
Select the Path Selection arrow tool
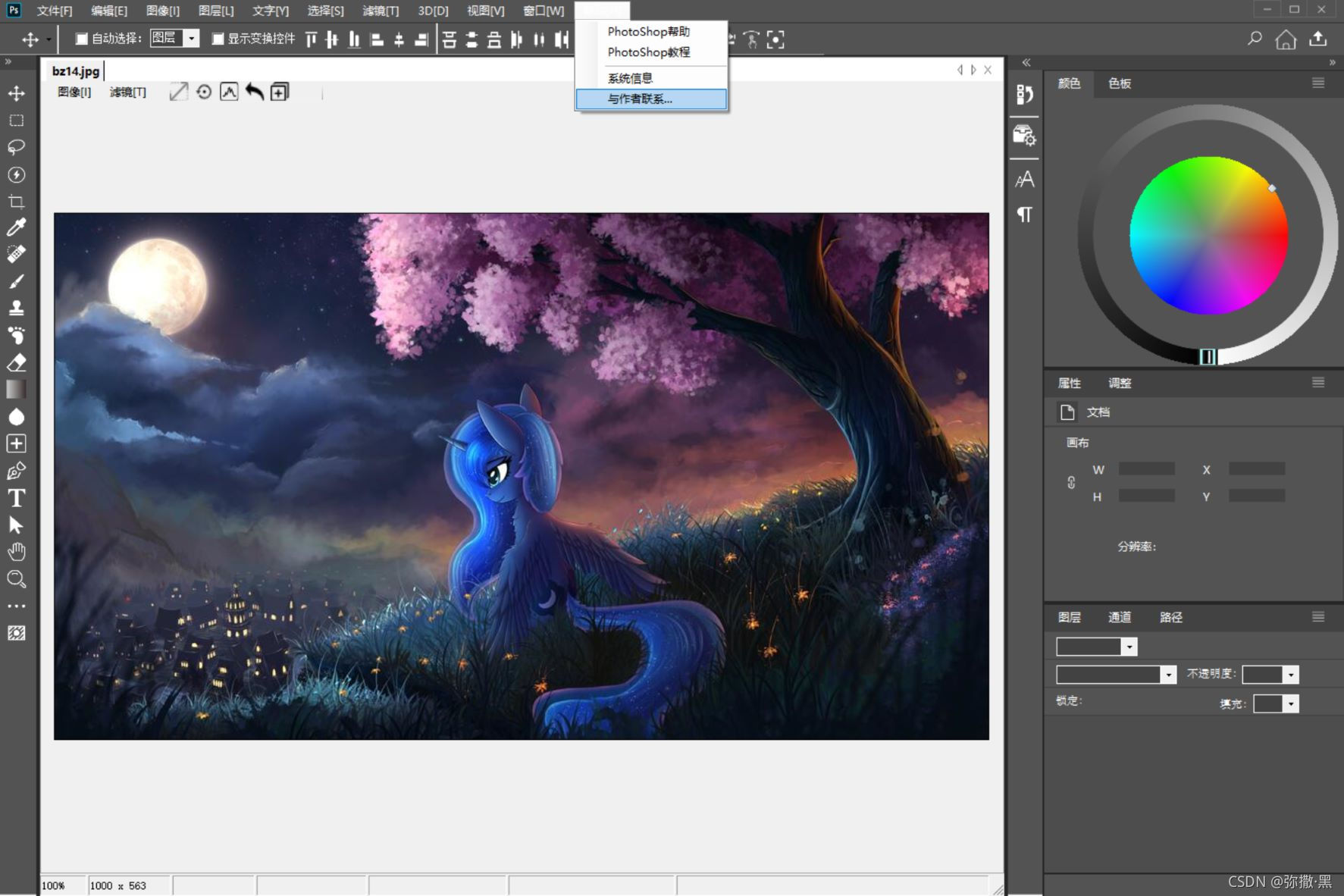(x=16, y=525)
